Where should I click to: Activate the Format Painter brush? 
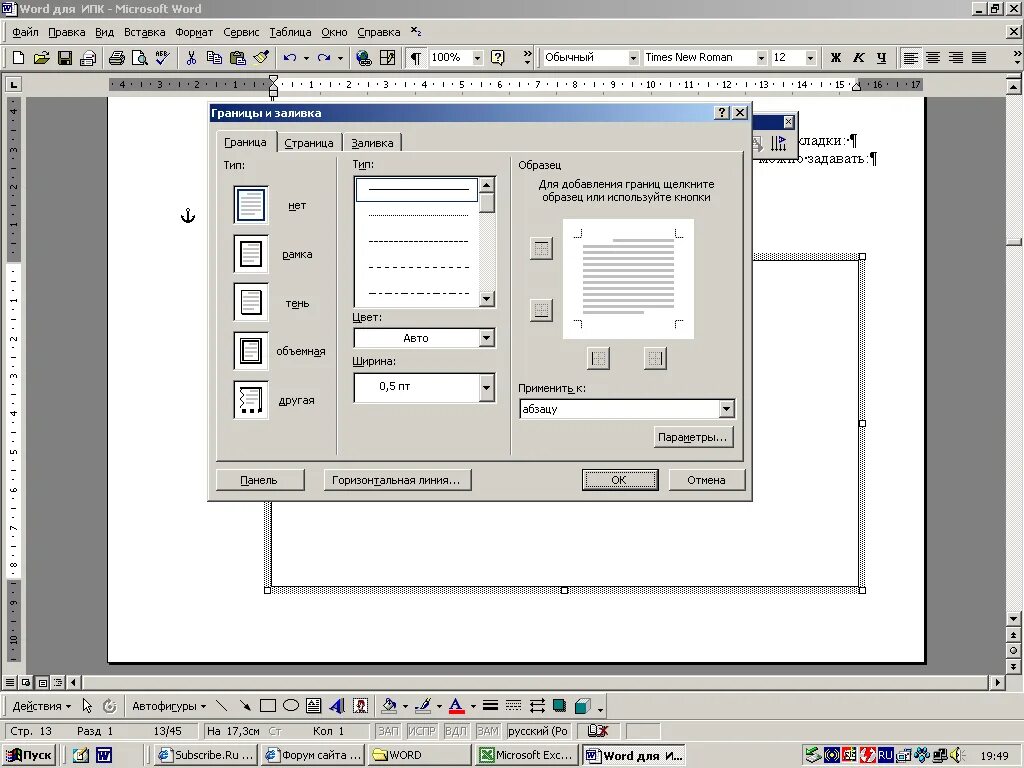click(x=261, y=57)
